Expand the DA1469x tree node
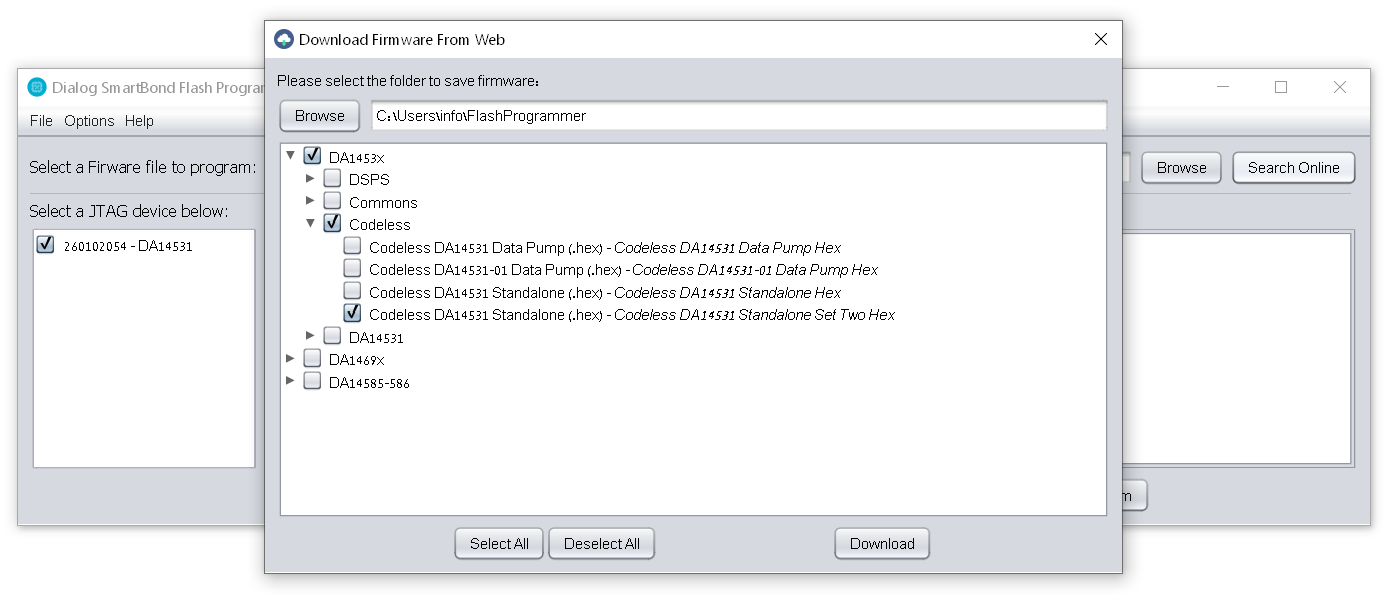 tap(291, 359)
